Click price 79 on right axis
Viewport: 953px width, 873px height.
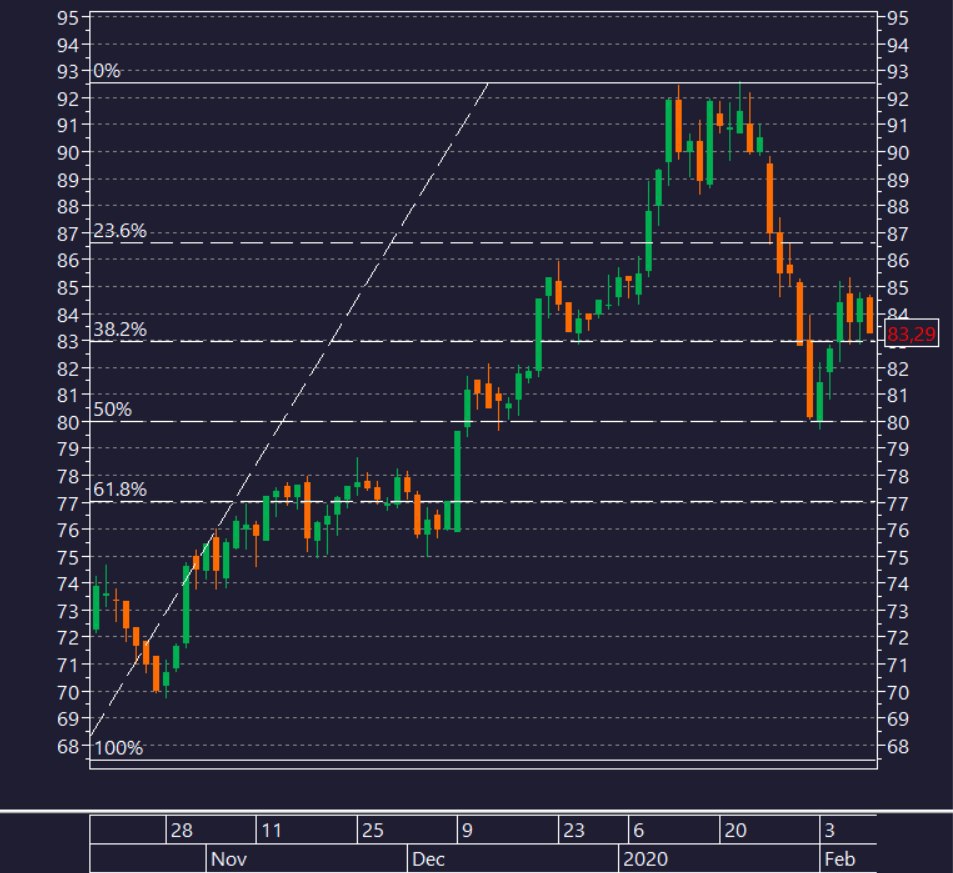point(898,449)
